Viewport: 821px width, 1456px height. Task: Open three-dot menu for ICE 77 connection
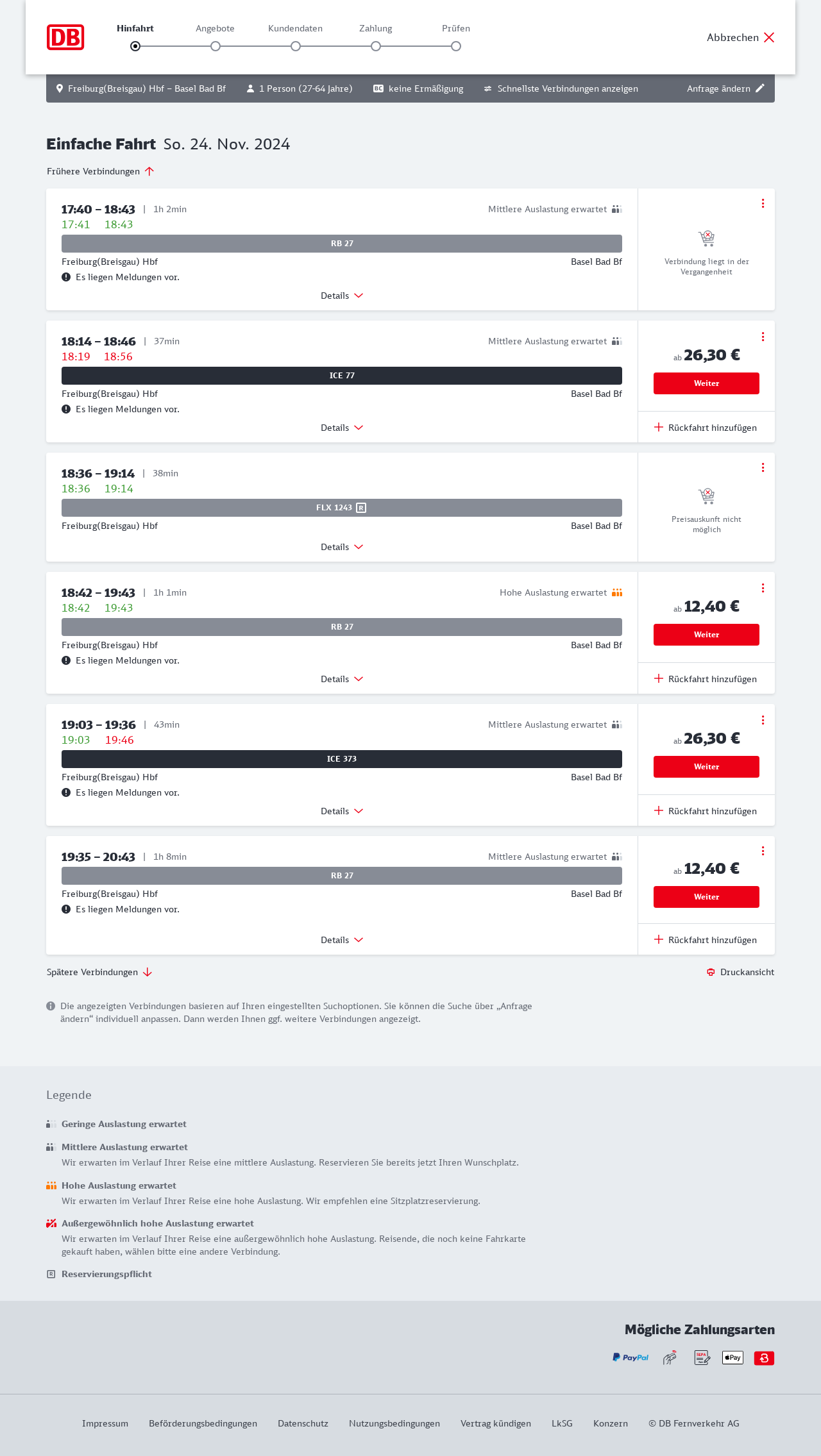(x=763, y=337)
